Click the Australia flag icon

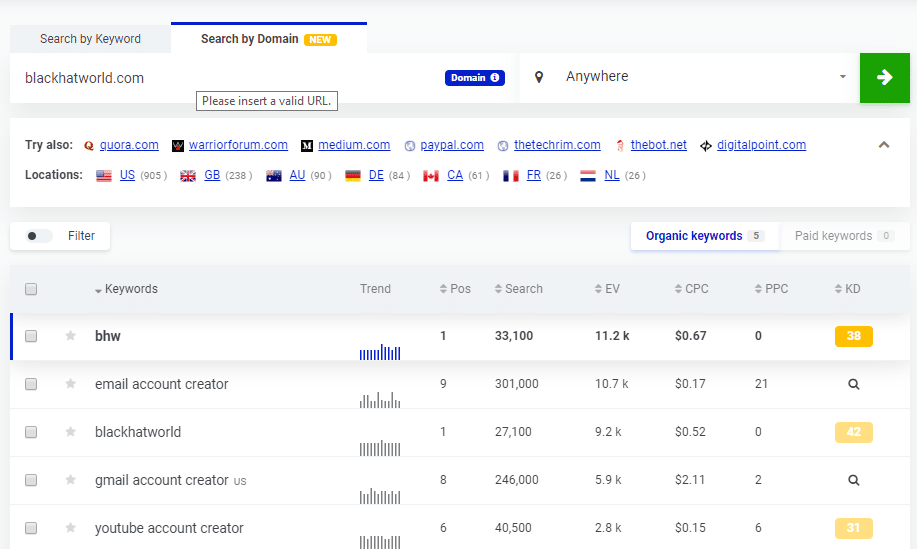point(274,175)
